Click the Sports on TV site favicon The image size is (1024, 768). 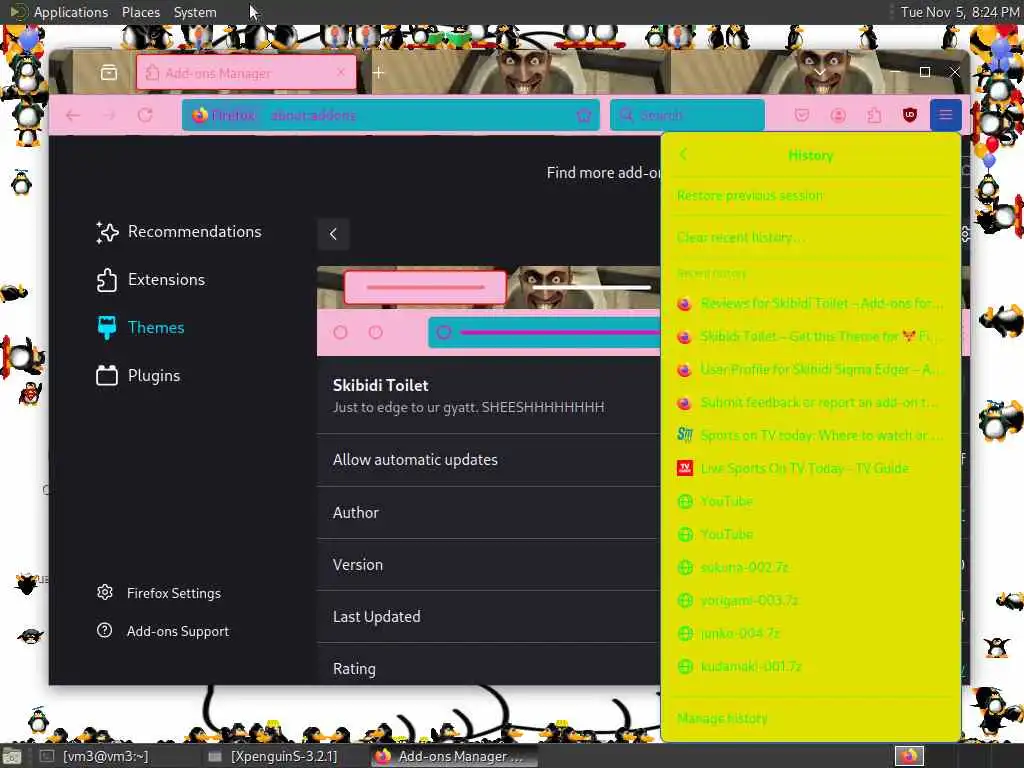point(684,435)
